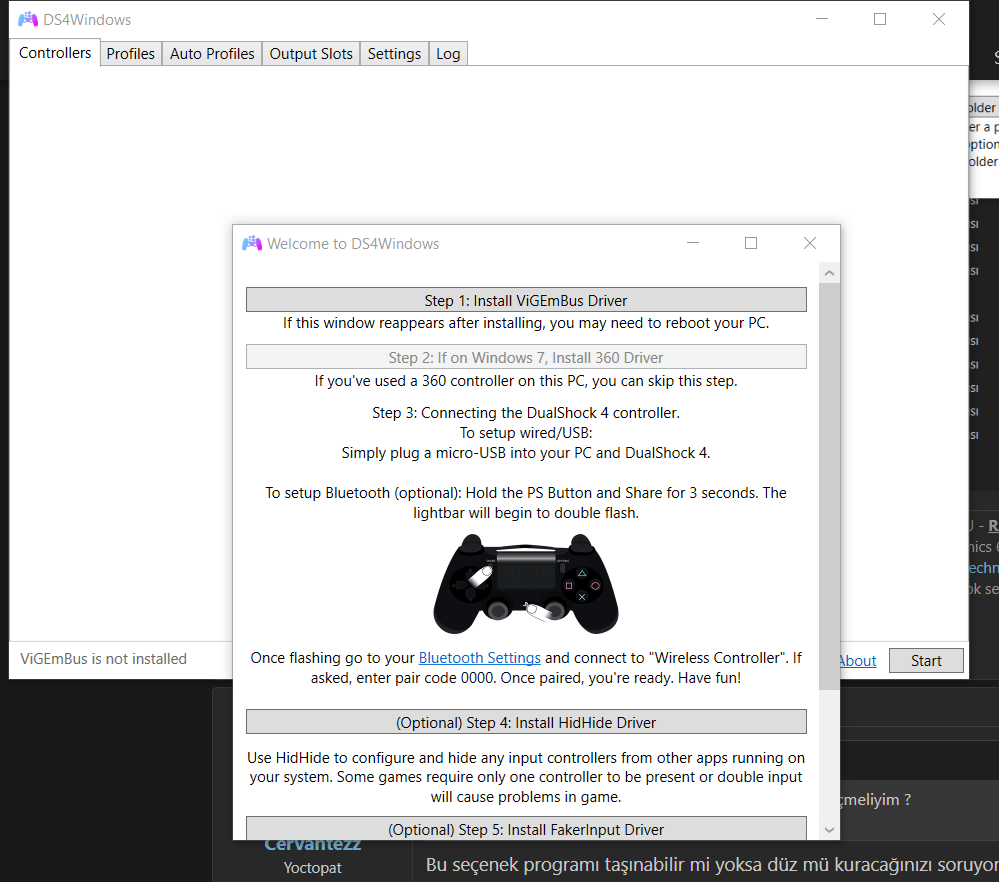This screenshot has width=999, height=882.
Task: Open the Settings tab
Action: 394,54
